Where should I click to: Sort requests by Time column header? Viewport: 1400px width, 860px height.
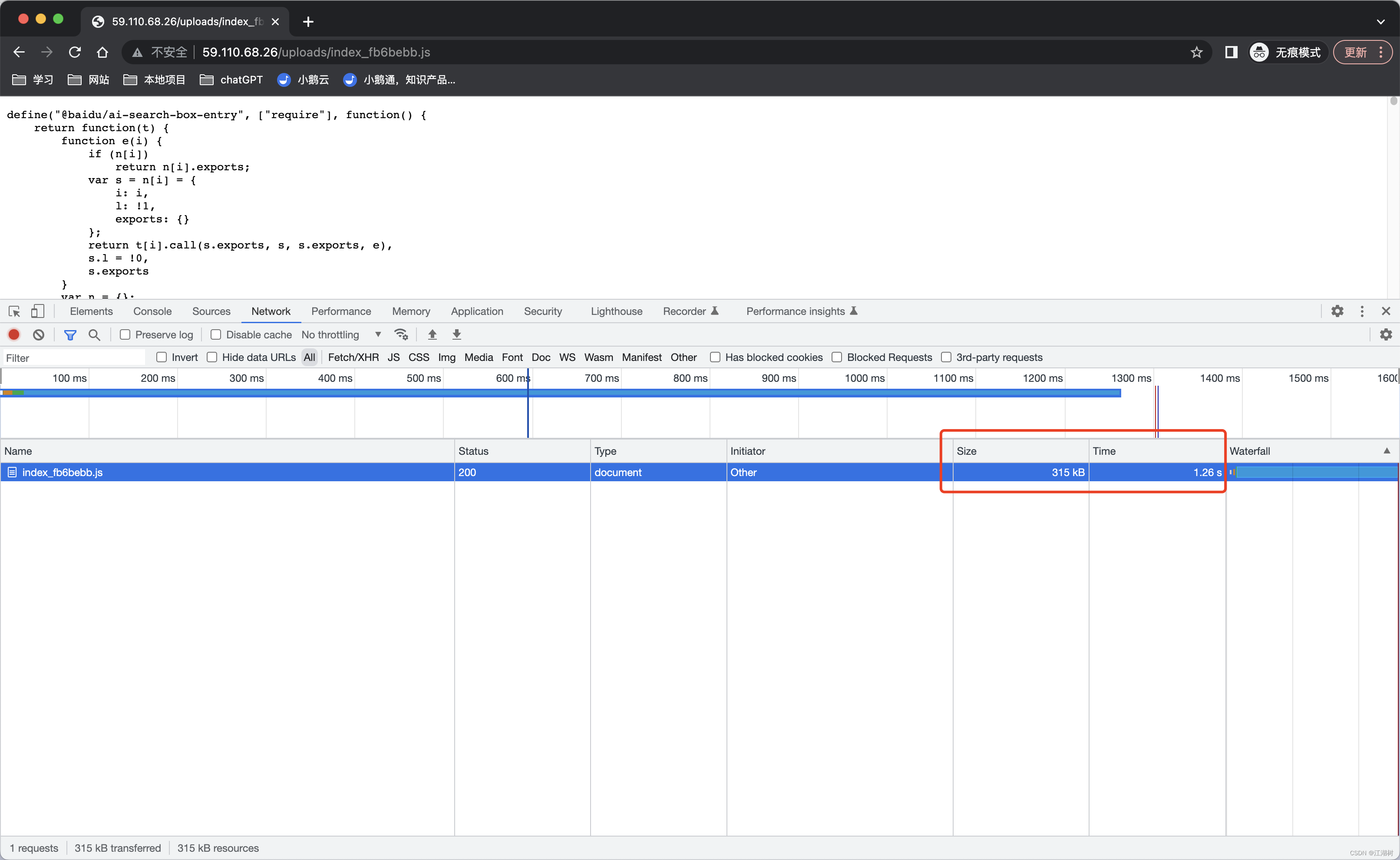(1157, 451)
